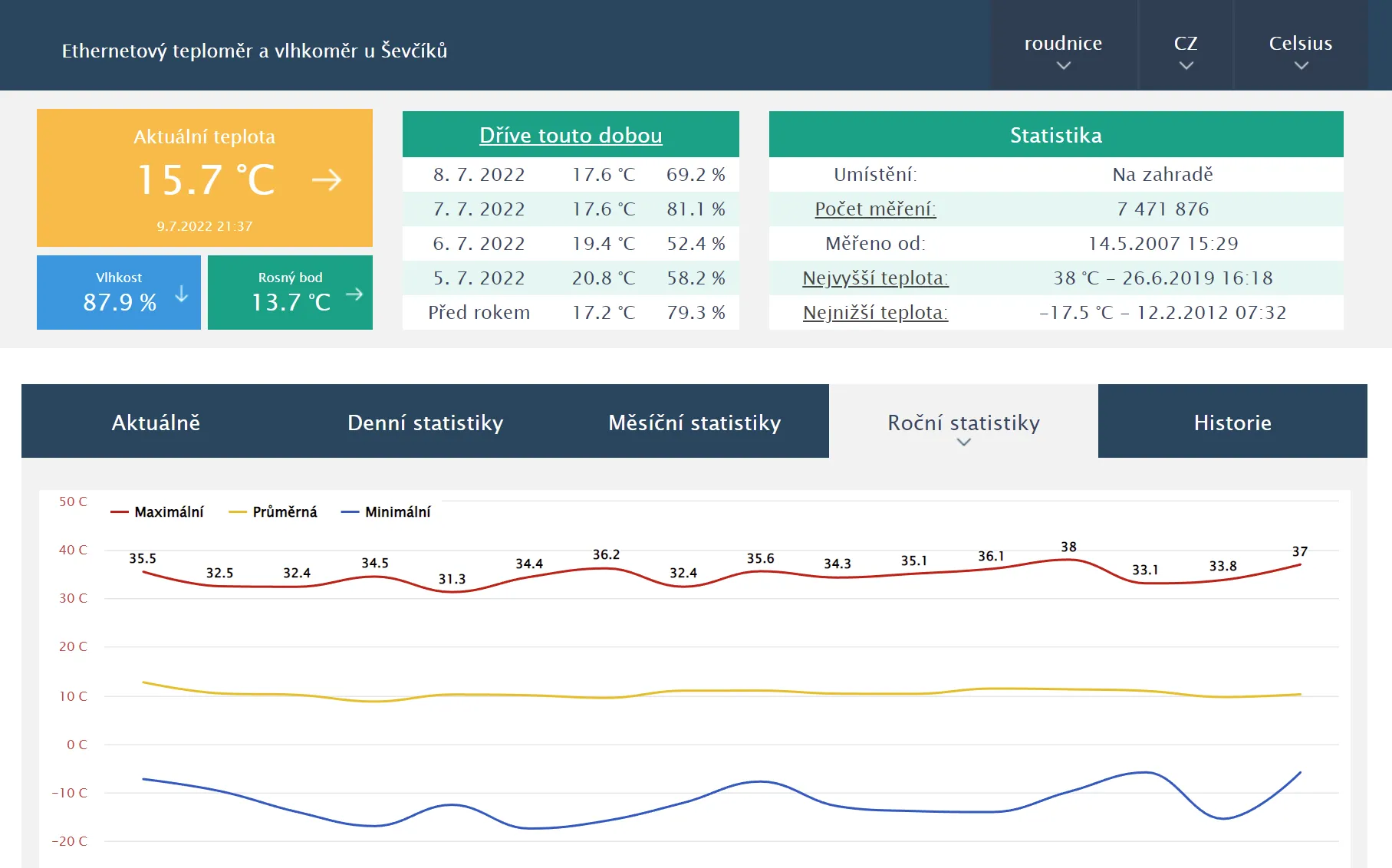Click the down arrow in the Vlhkost card
This screenshot has width=1392, height=868.
pos(181,292)
